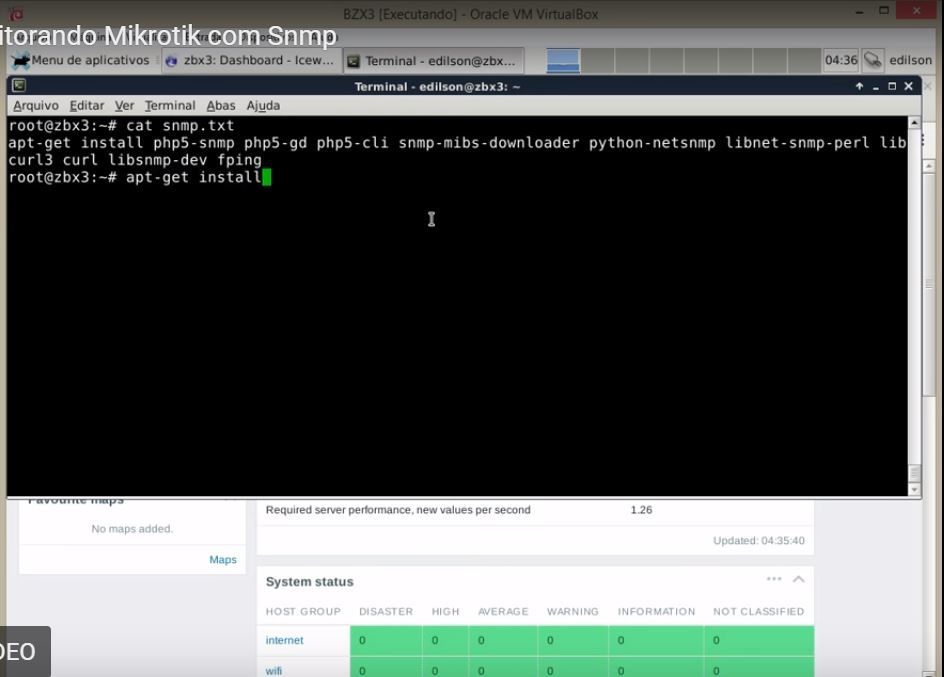
Task: Open the Editar menu
Action: click(x=87, y=105)
